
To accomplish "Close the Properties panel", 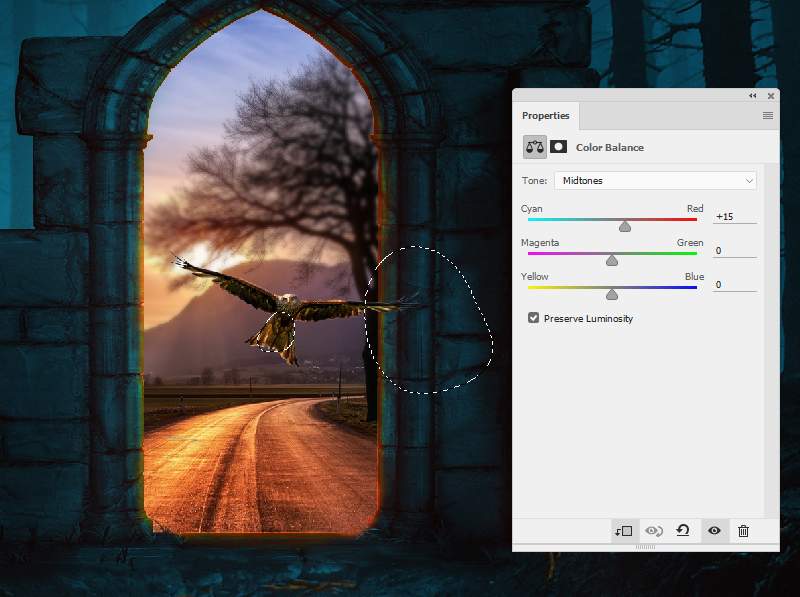I will 770,95.
